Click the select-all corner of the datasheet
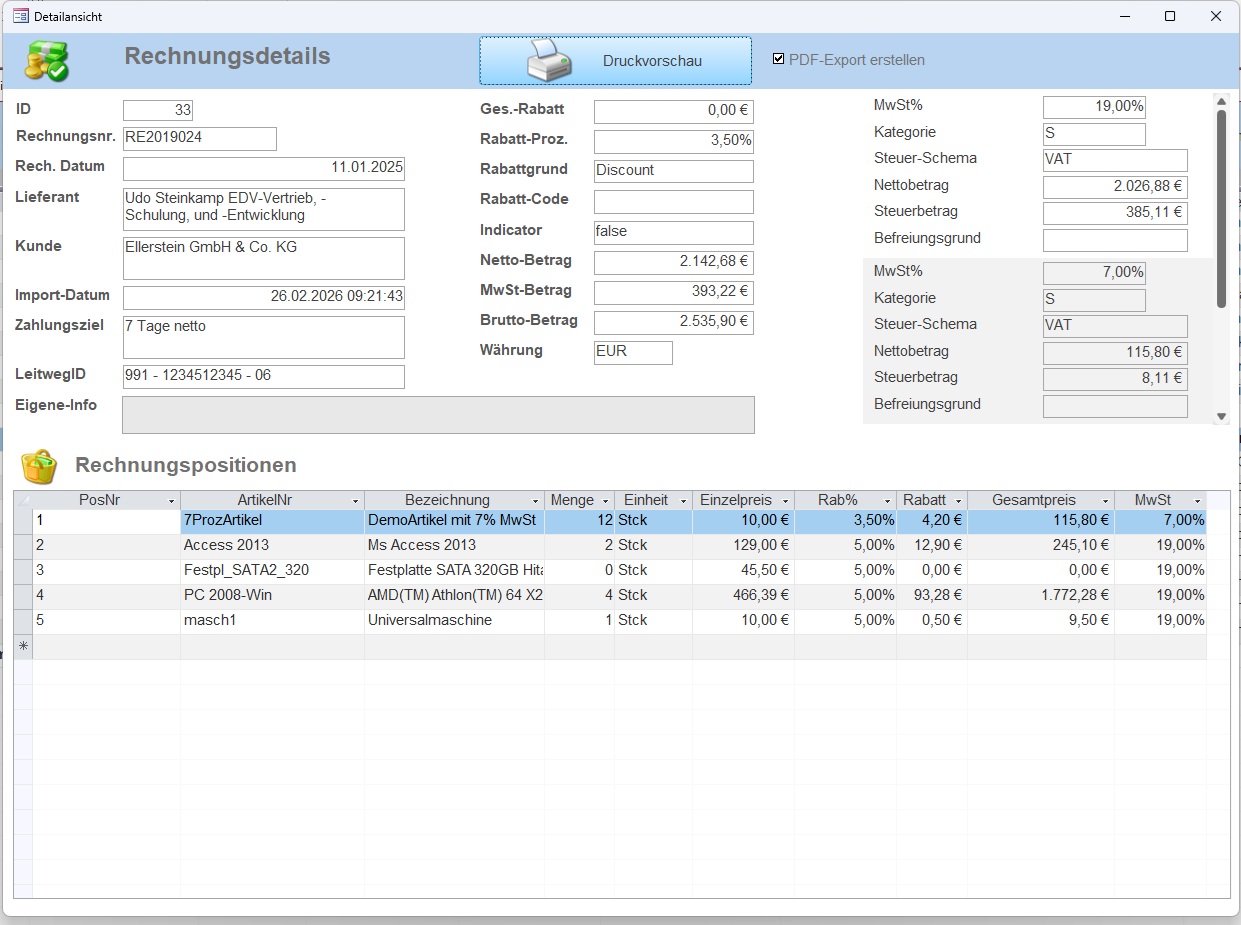This screenshot has height=925, width=1241. 23,500
